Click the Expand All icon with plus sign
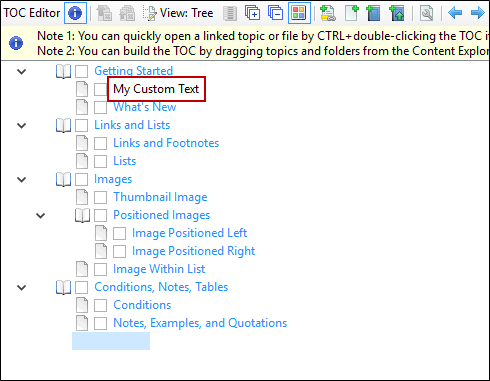 pos(252,13)
